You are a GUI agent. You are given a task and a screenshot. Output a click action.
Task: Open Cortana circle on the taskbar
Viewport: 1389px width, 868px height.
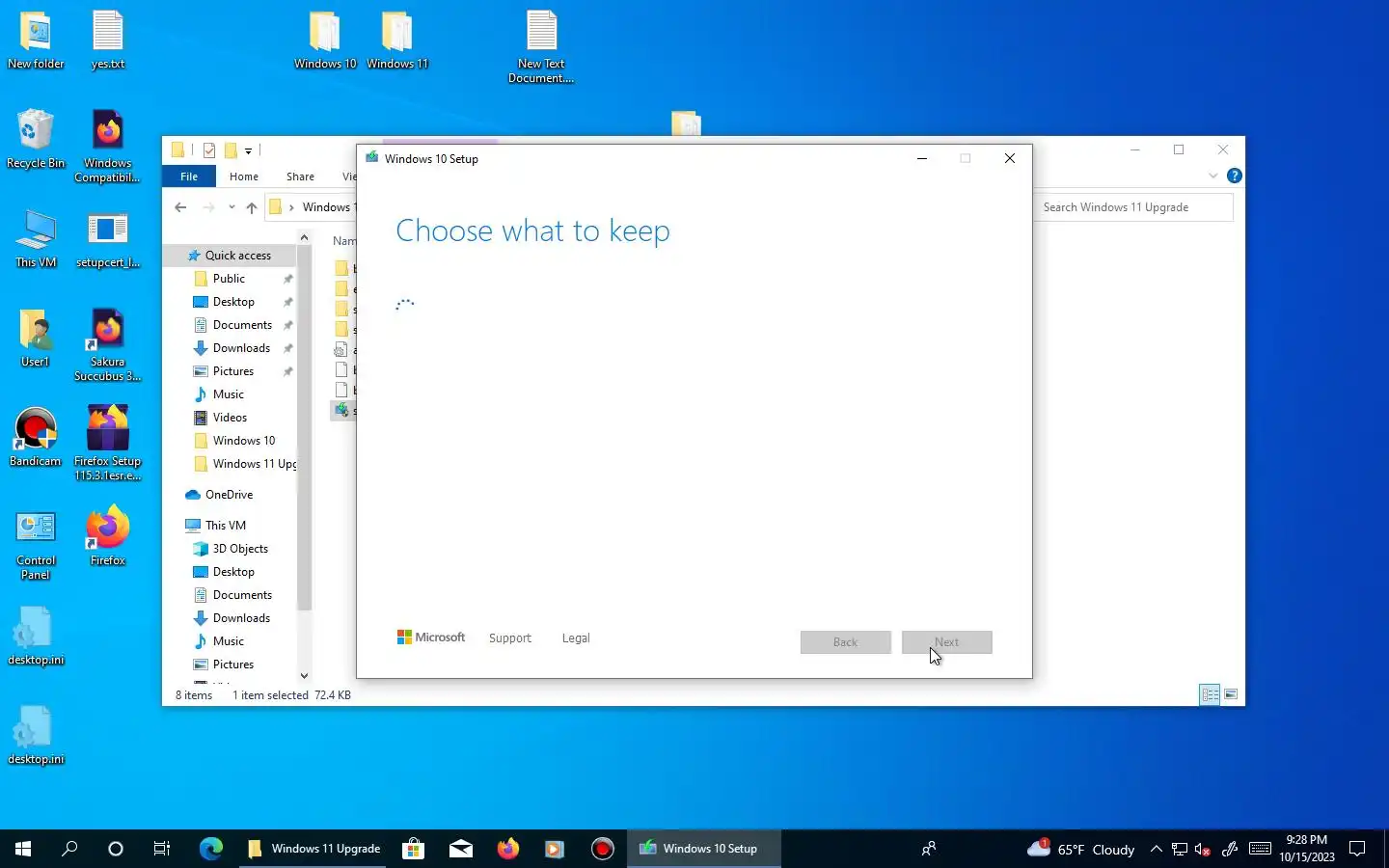pos(116,849)
